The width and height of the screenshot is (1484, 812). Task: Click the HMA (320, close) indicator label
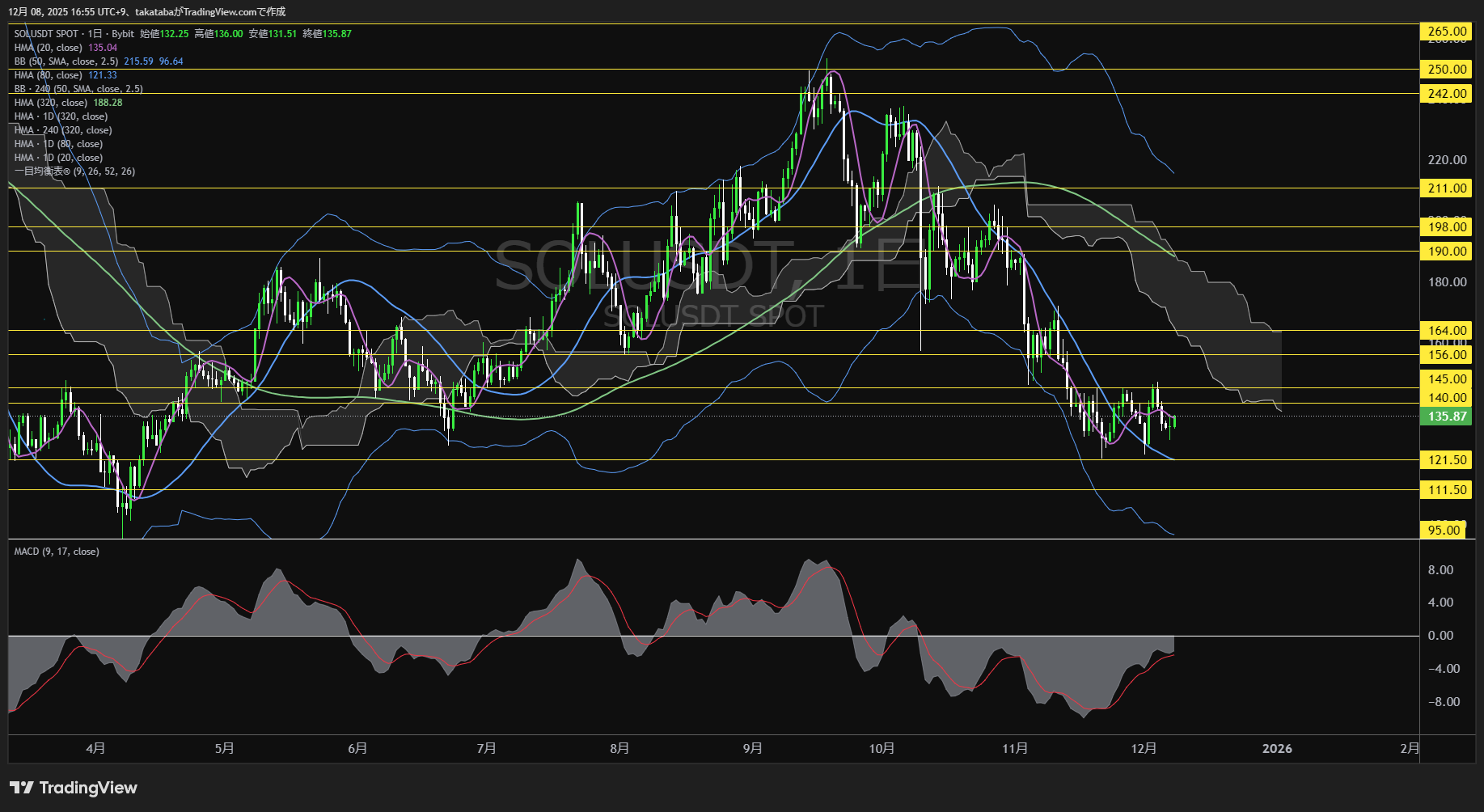click(51, 103)
